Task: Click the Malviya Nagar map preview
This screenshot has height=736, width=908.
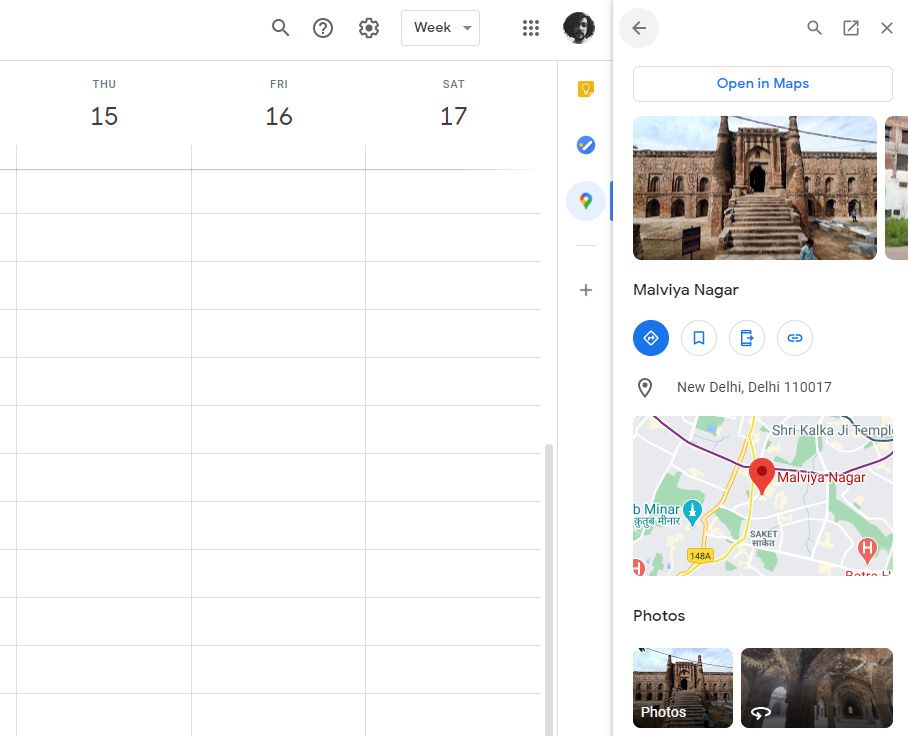Action: 763,496
